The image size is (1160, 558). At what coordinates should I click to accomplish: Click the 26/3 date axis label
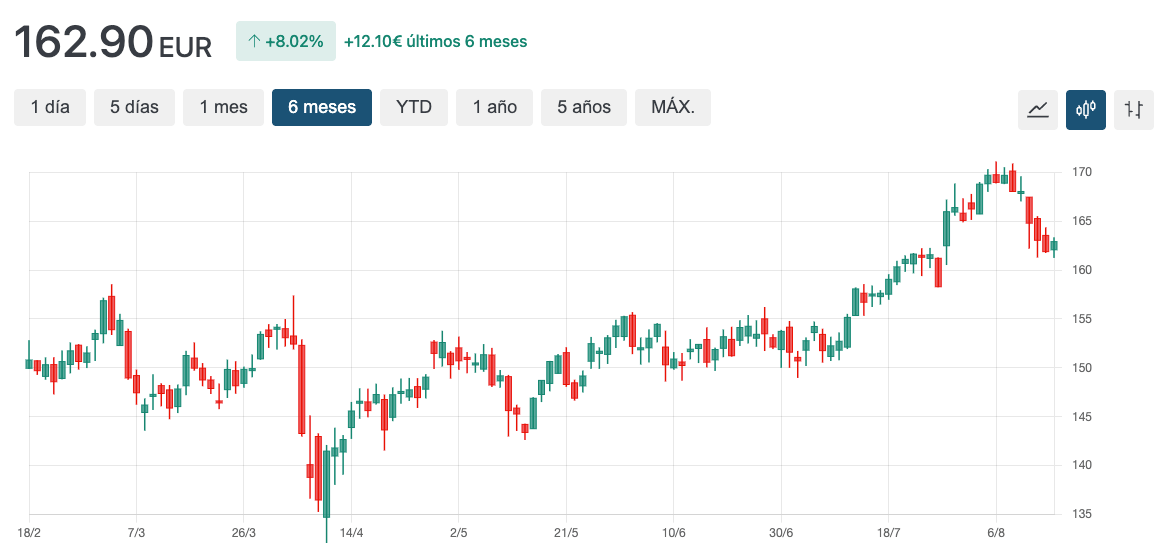(243, 534)
